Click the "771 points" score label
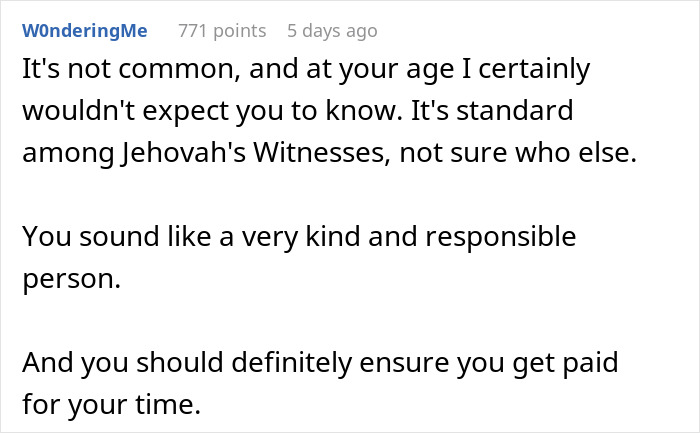Viewport: 700px width, 433px height. [222, 31]
